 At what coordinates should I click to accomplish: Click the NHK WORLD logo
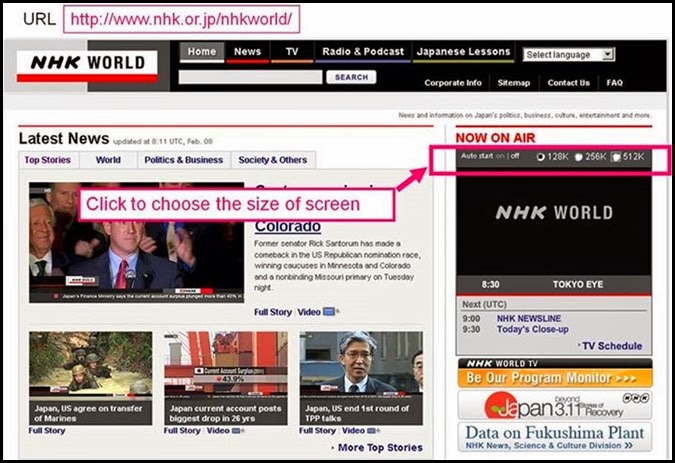coord(87,66)
